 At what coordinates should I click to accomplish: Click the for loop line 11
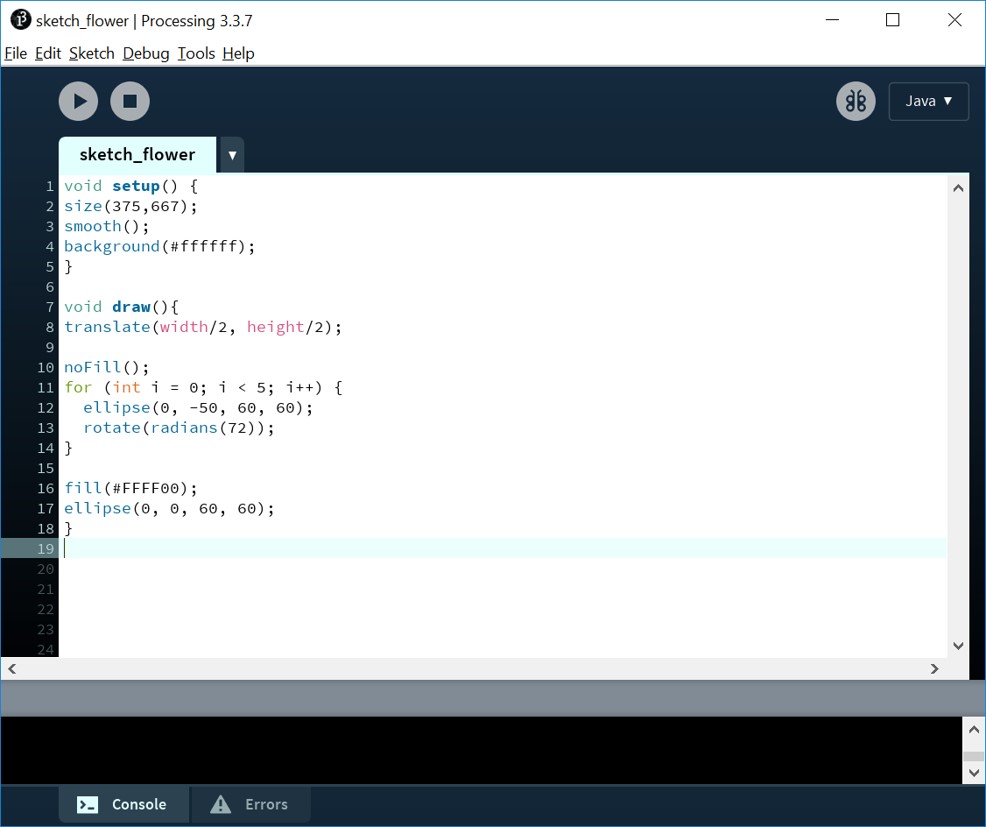click(203, 387)
